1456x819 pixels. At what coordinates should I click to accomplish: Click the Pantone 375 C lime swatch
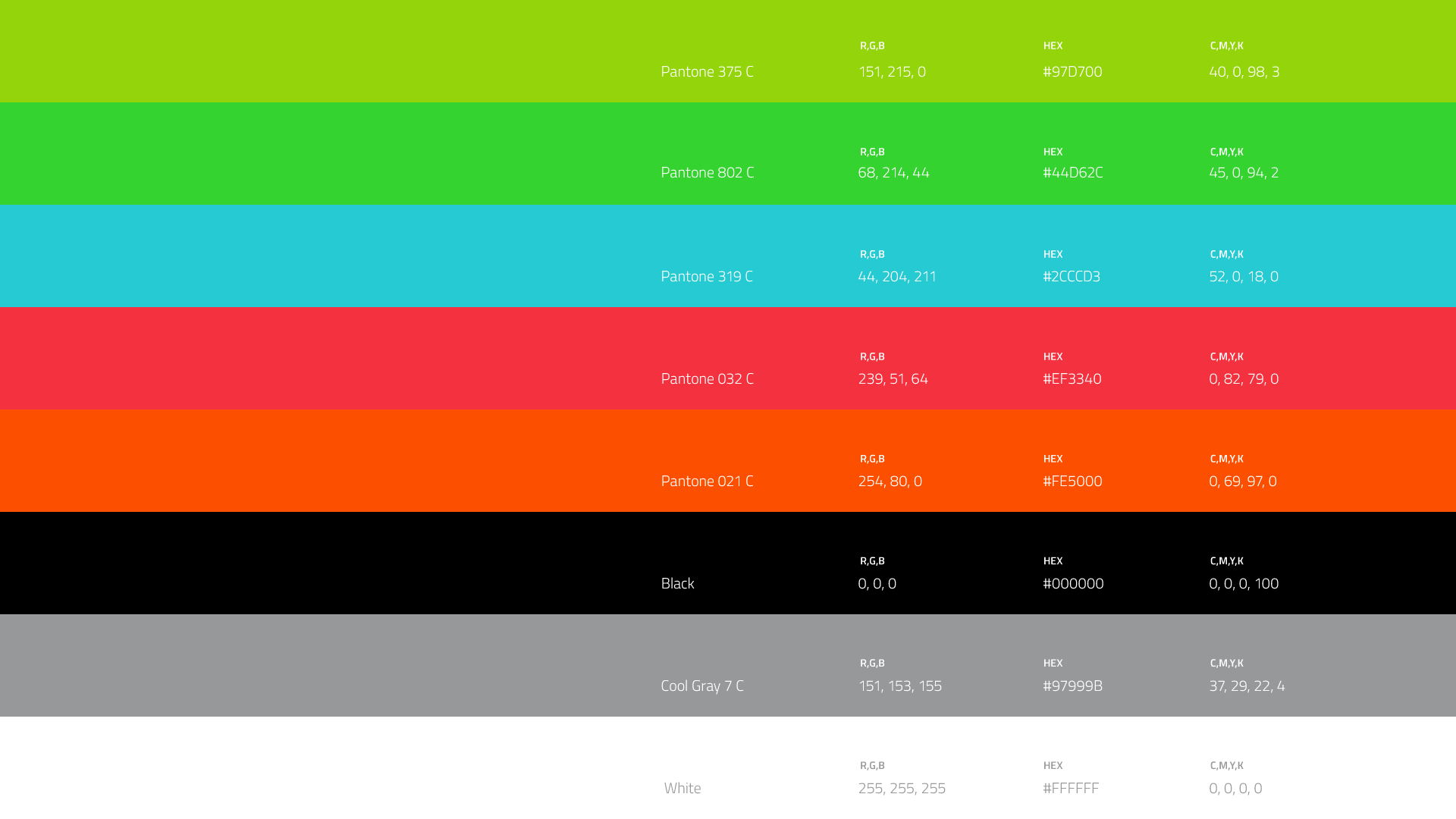(x=303, y=51)
